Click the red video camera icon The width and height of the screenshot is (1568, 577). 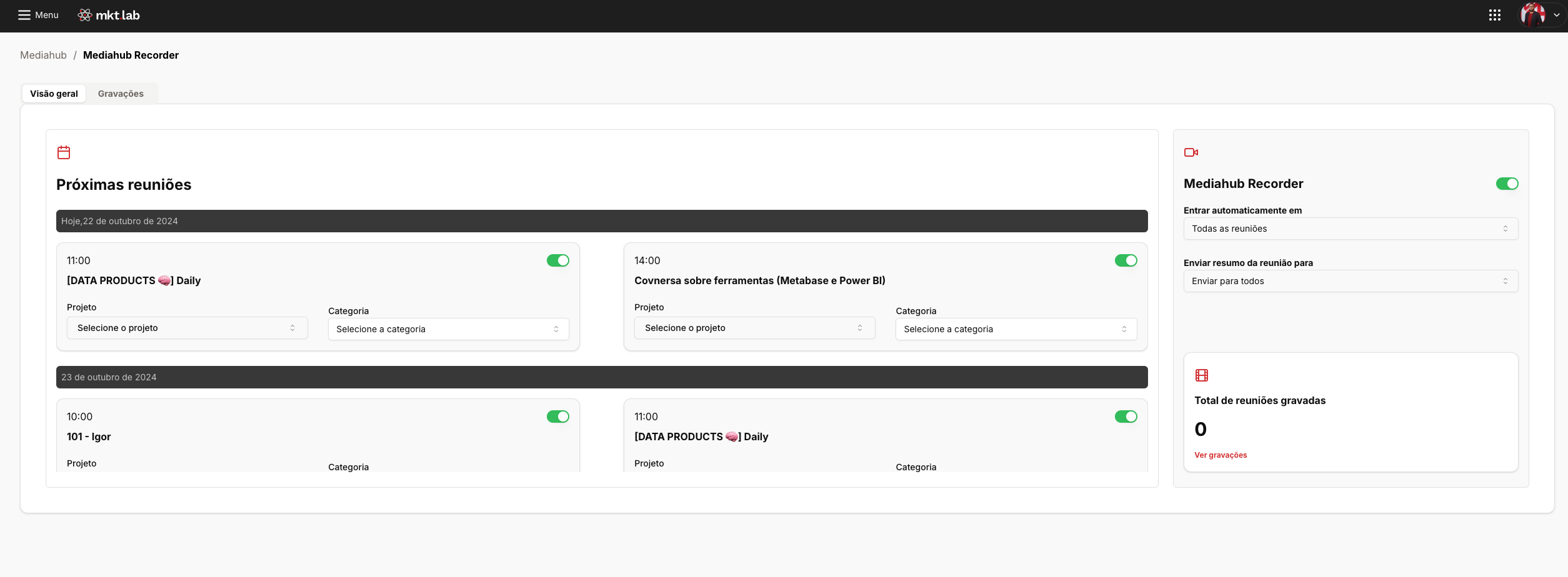tap(1191, 152)
